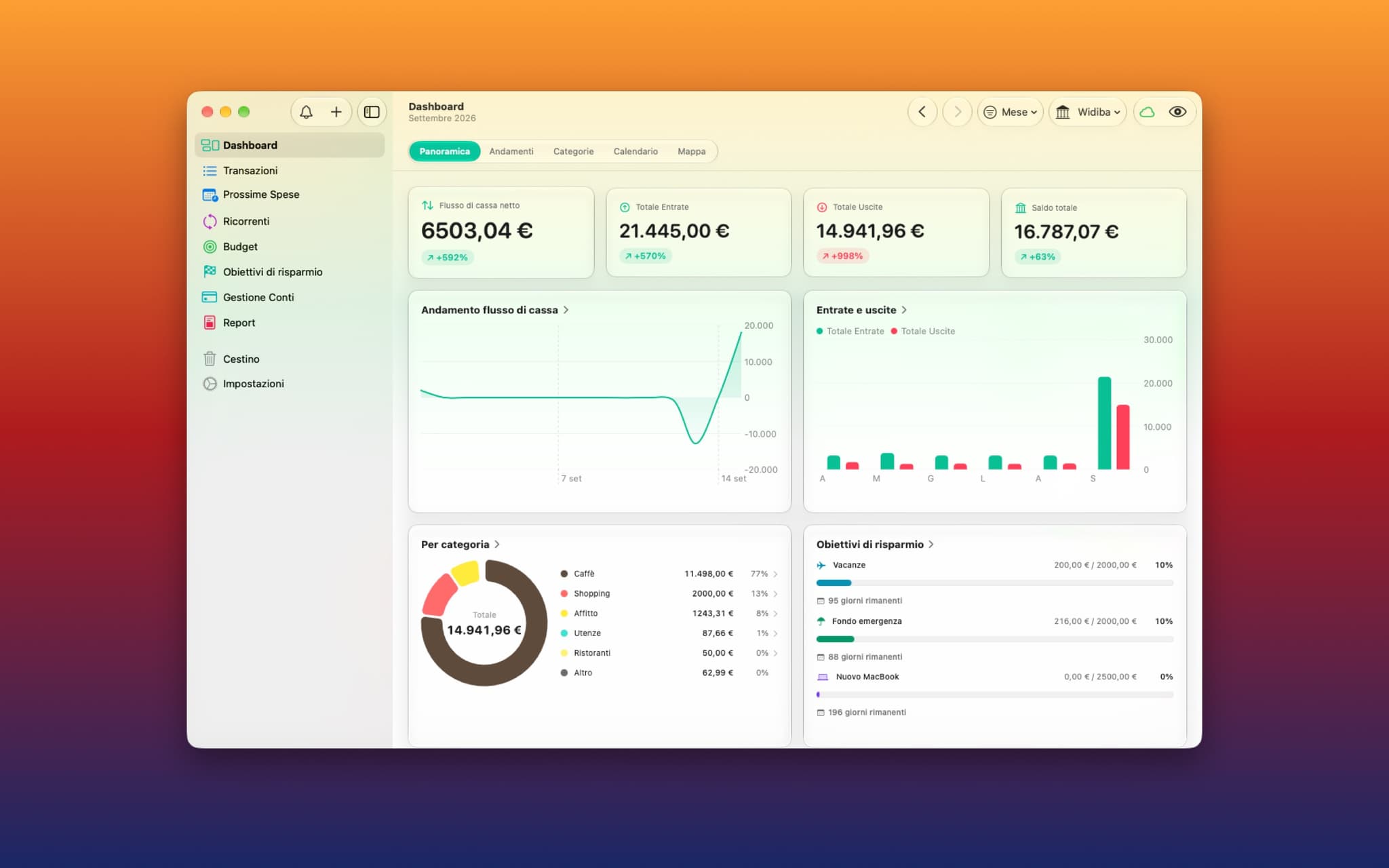Click Utenze teal color dot
The image size is (1389, 868).
[x=564, y=633]
